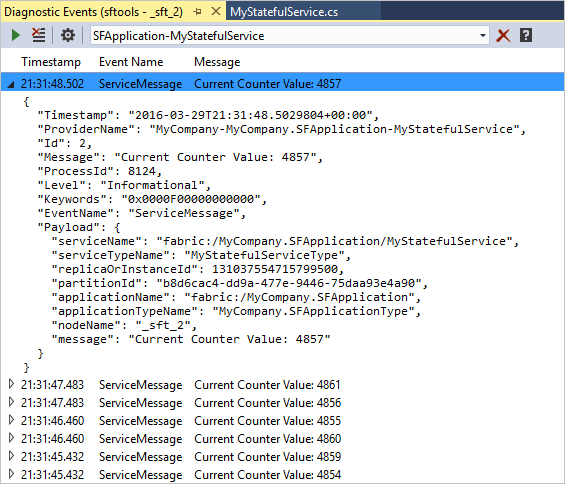Viewport: 565px width, 484px height.
Task: Click the "ProviderName" line in the JSON
Action: click(282, 129)
